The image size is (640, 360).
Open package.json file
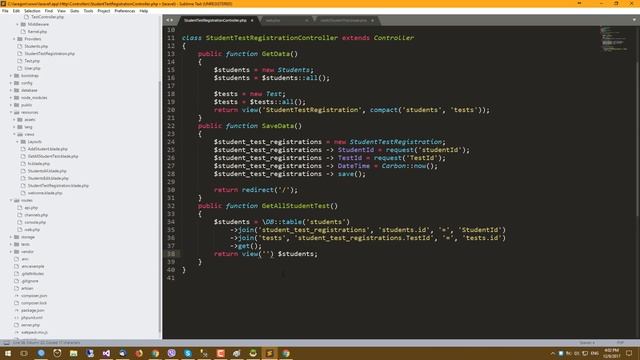33,311
